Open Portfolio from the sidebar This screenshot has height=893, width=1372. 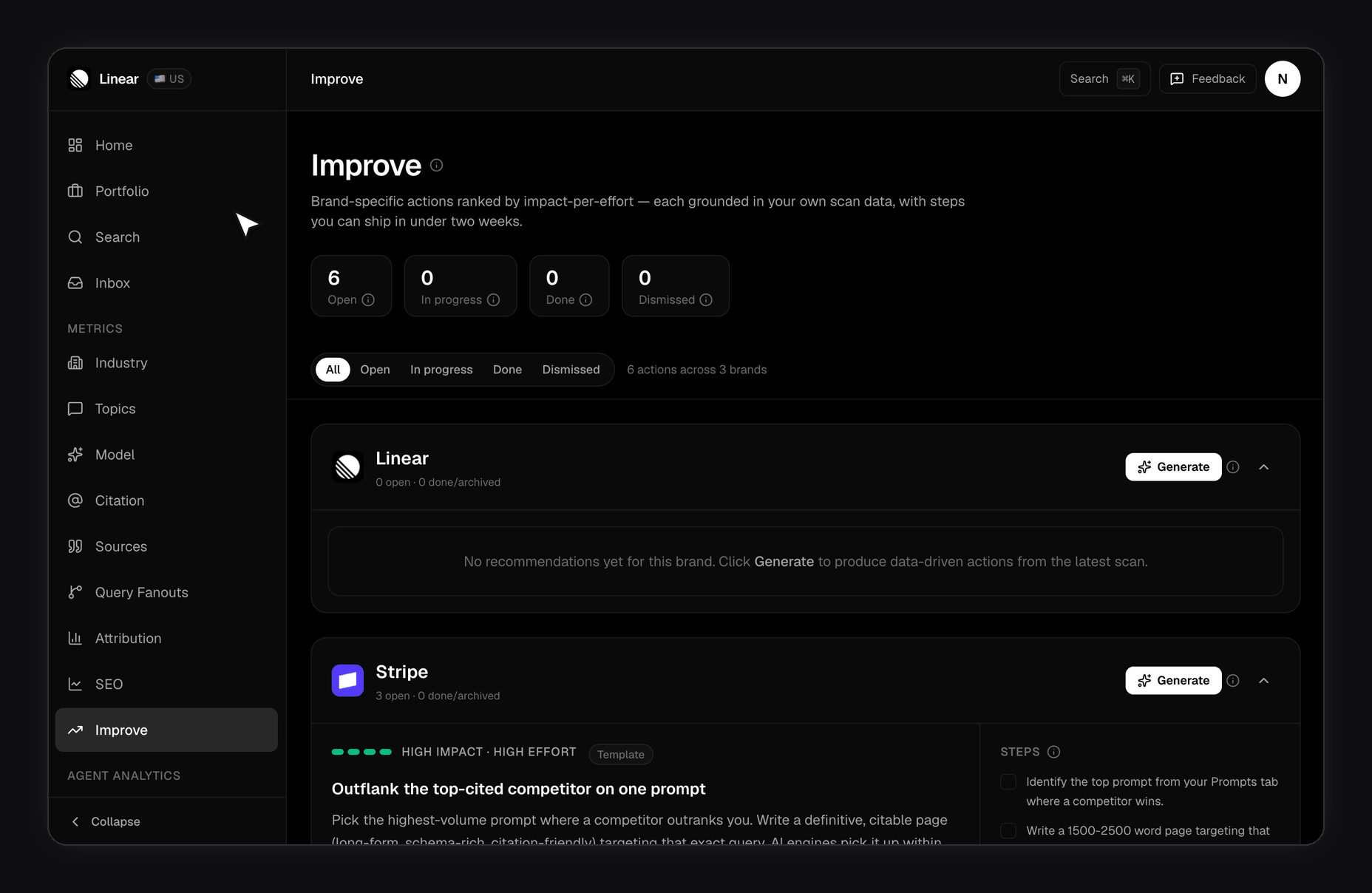pyautogui.click(x=166, y=191)
